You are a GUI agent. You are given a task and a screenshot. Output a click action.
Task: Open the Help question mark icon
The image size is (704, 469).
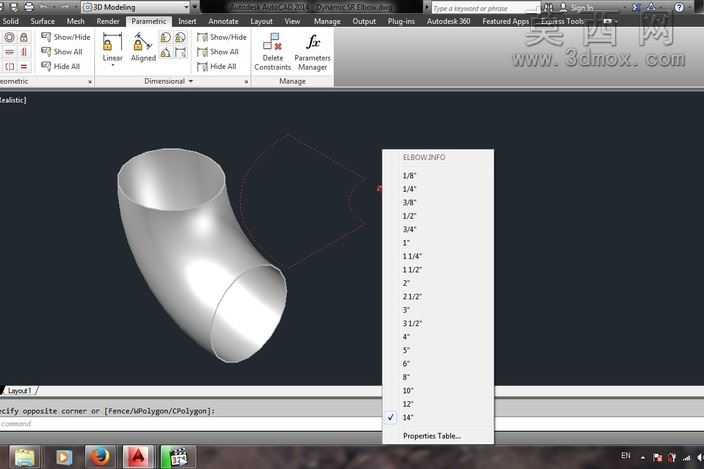(679, 7)
